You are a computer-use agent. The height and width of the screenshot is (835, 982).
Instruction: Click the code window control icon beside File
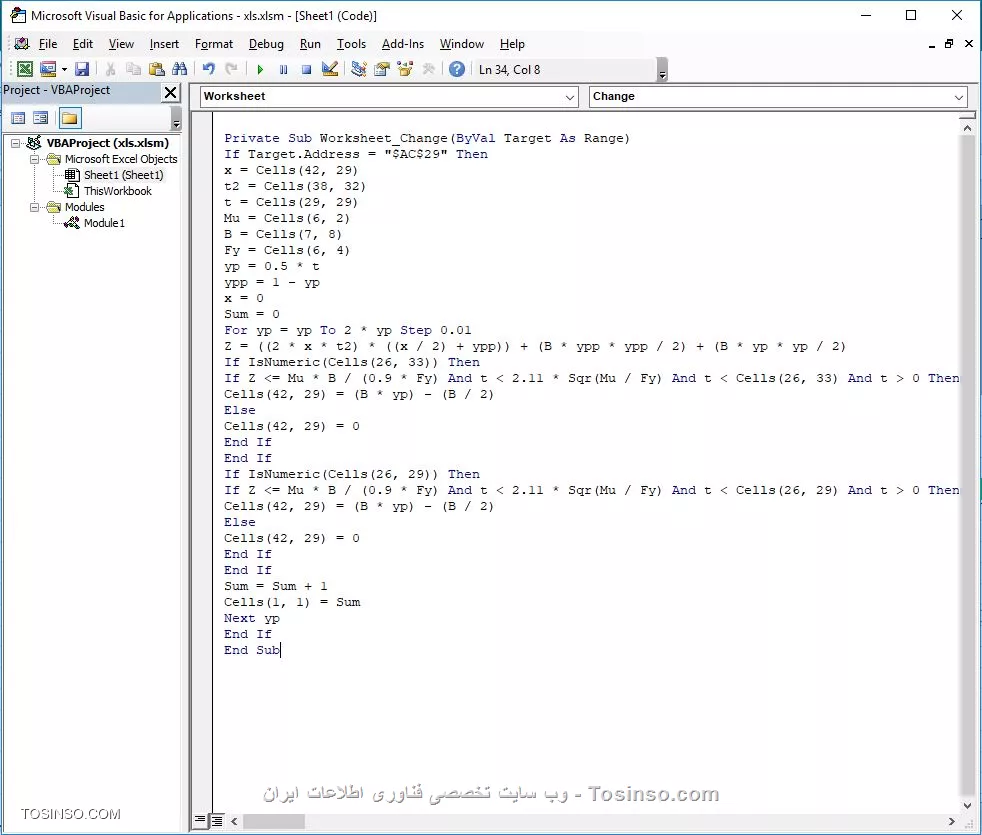coord(21,44)
